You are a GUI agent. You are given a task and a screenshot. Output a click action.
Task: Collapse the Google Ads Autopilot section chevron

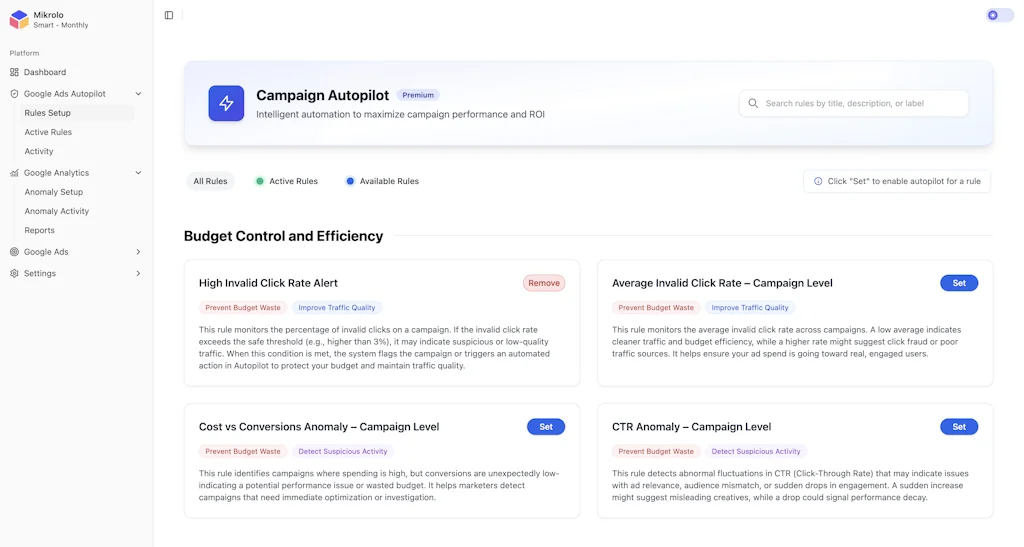pos(138,94)
